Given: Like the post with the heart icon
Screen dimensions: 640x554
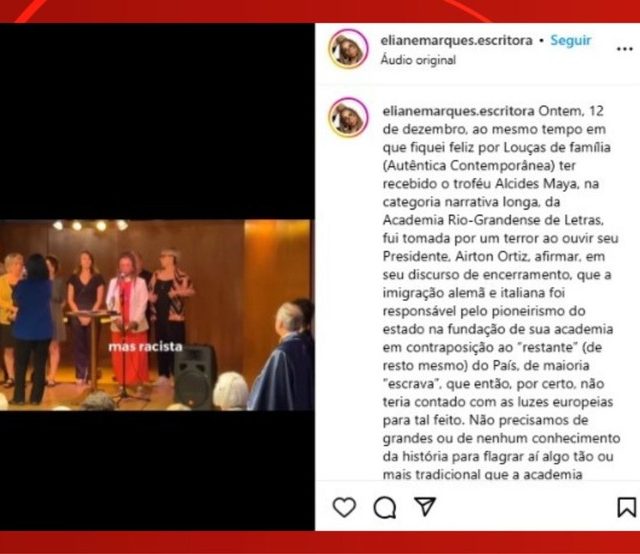Looking at the screenshot, I should coord(344,507).
